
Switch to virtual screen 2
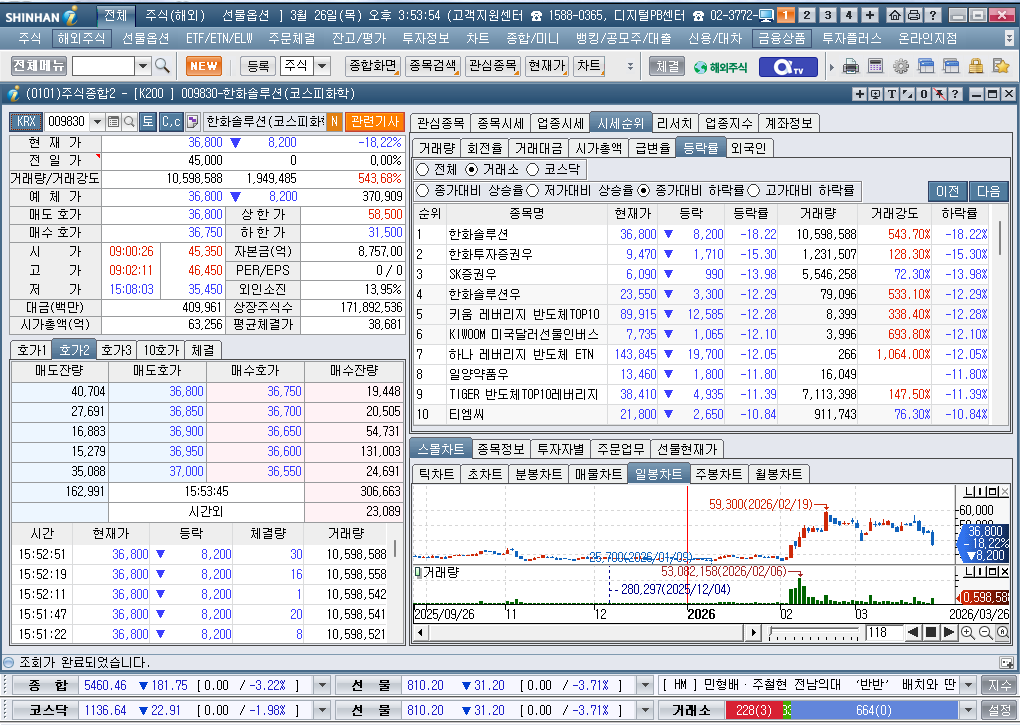click(807, 15)
